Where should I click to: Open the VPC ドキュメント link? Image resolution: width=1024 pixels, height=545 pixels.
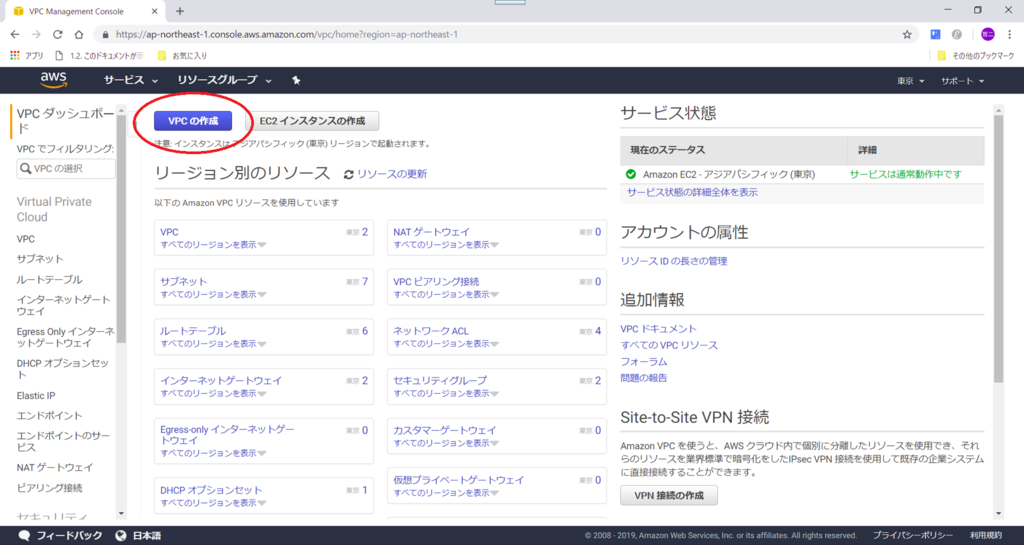pos(658,329)
